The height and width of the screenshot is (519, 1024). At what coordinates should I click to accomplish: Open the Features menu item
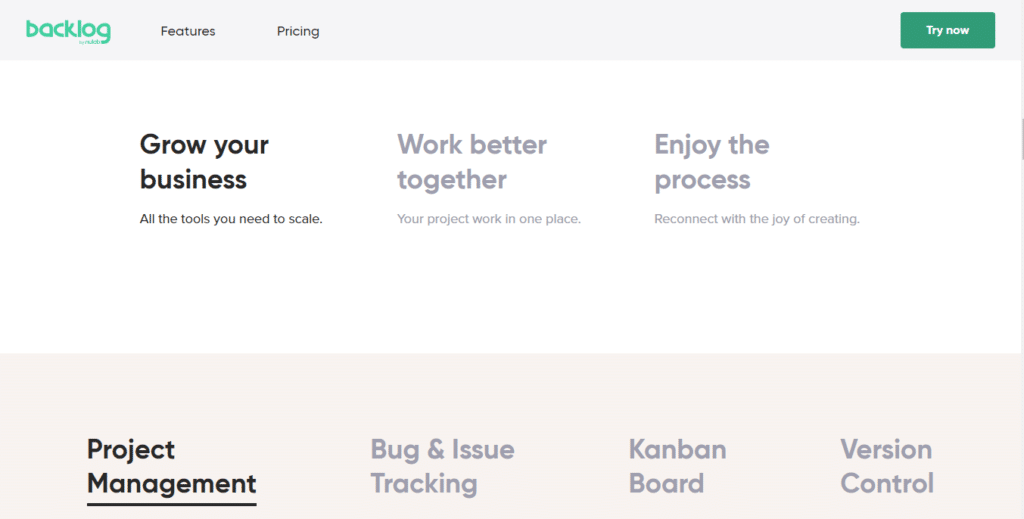[x=188, y=31]
